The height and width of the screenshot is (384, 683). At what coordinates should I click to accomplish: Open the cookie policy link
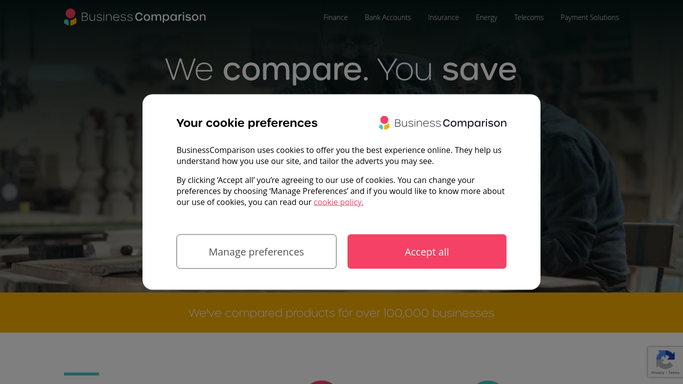click(x=338, y=202)
